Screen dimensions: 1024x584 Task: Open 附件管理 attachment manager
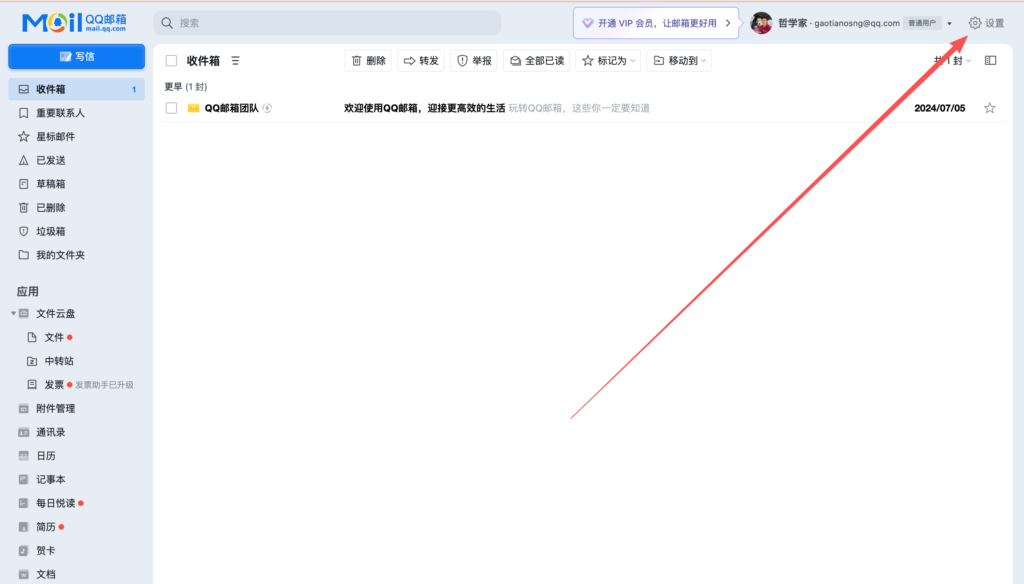coord(55,408)
